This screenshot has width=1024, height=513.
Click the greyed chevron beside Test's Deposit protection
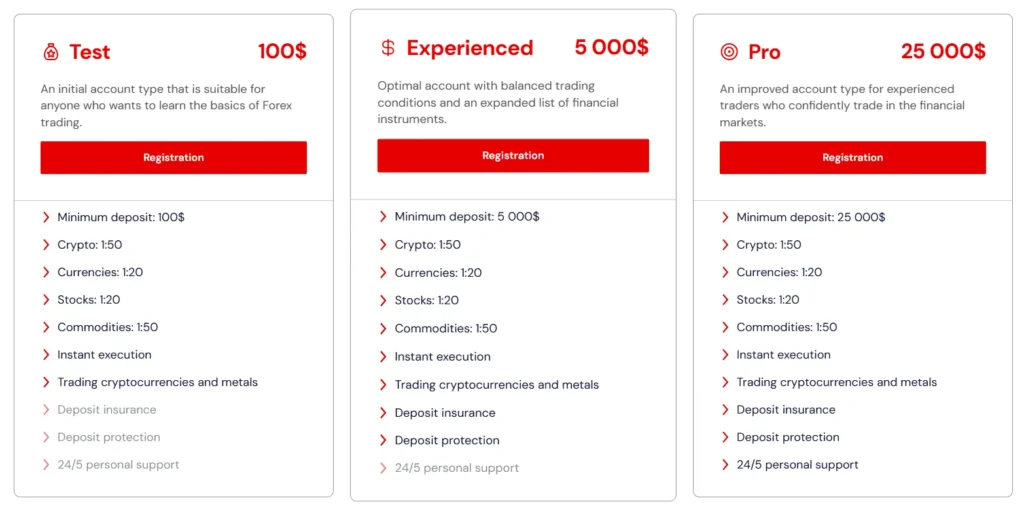(46, 438)
